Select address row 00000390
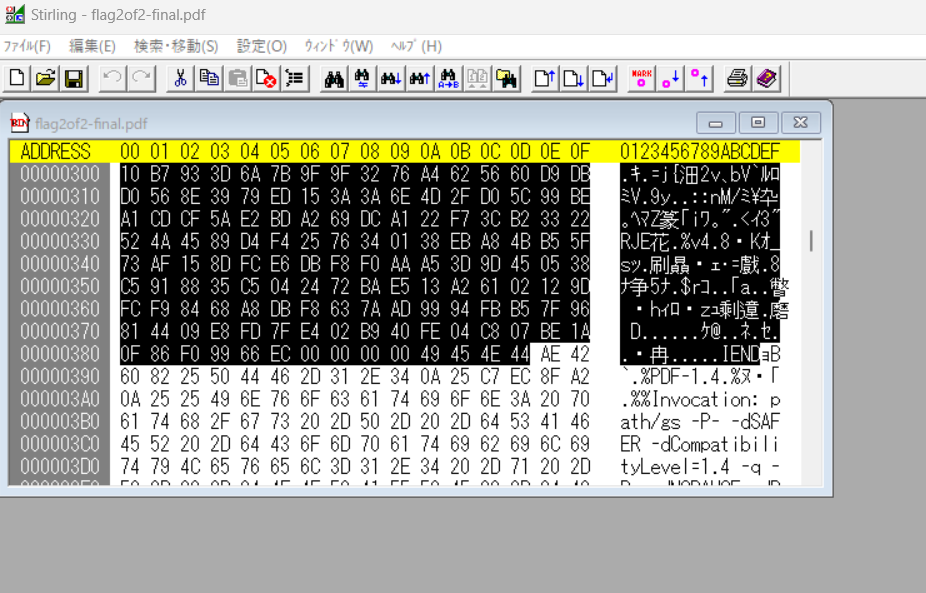Image resolution: width=926 pixels, height=593 pixels. click(60, 376)
